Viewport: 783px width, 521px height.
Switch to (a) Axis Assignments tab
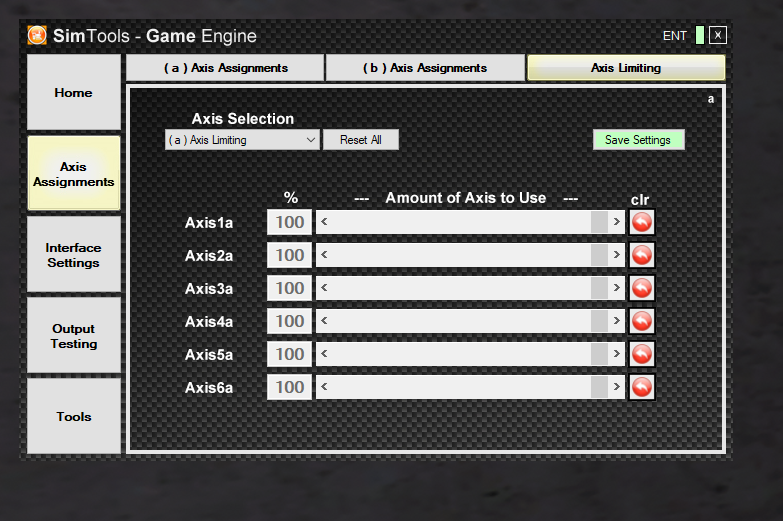[x=225, y=67]
